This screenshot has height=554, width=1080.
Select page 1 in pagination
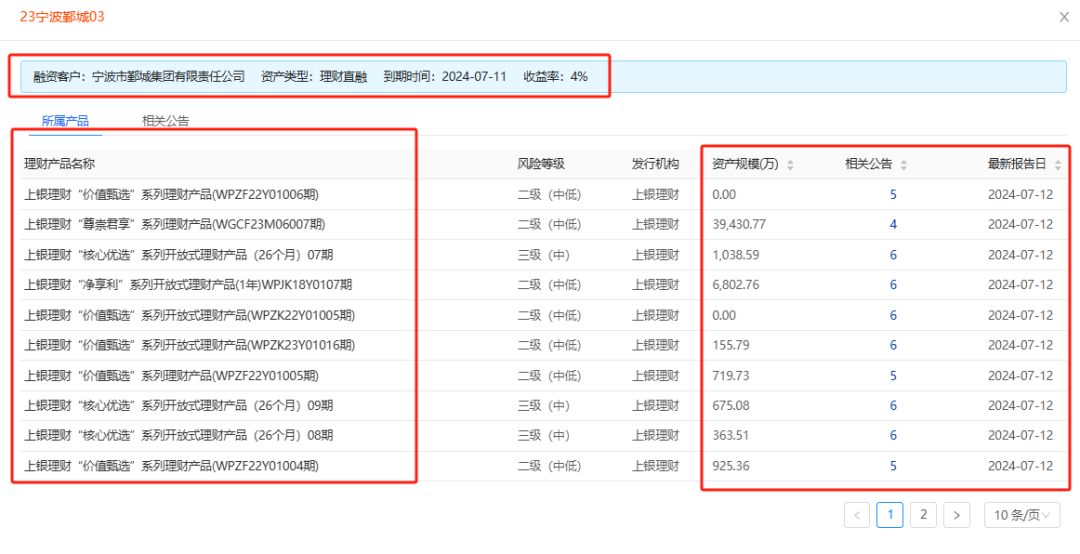point(890,515)
